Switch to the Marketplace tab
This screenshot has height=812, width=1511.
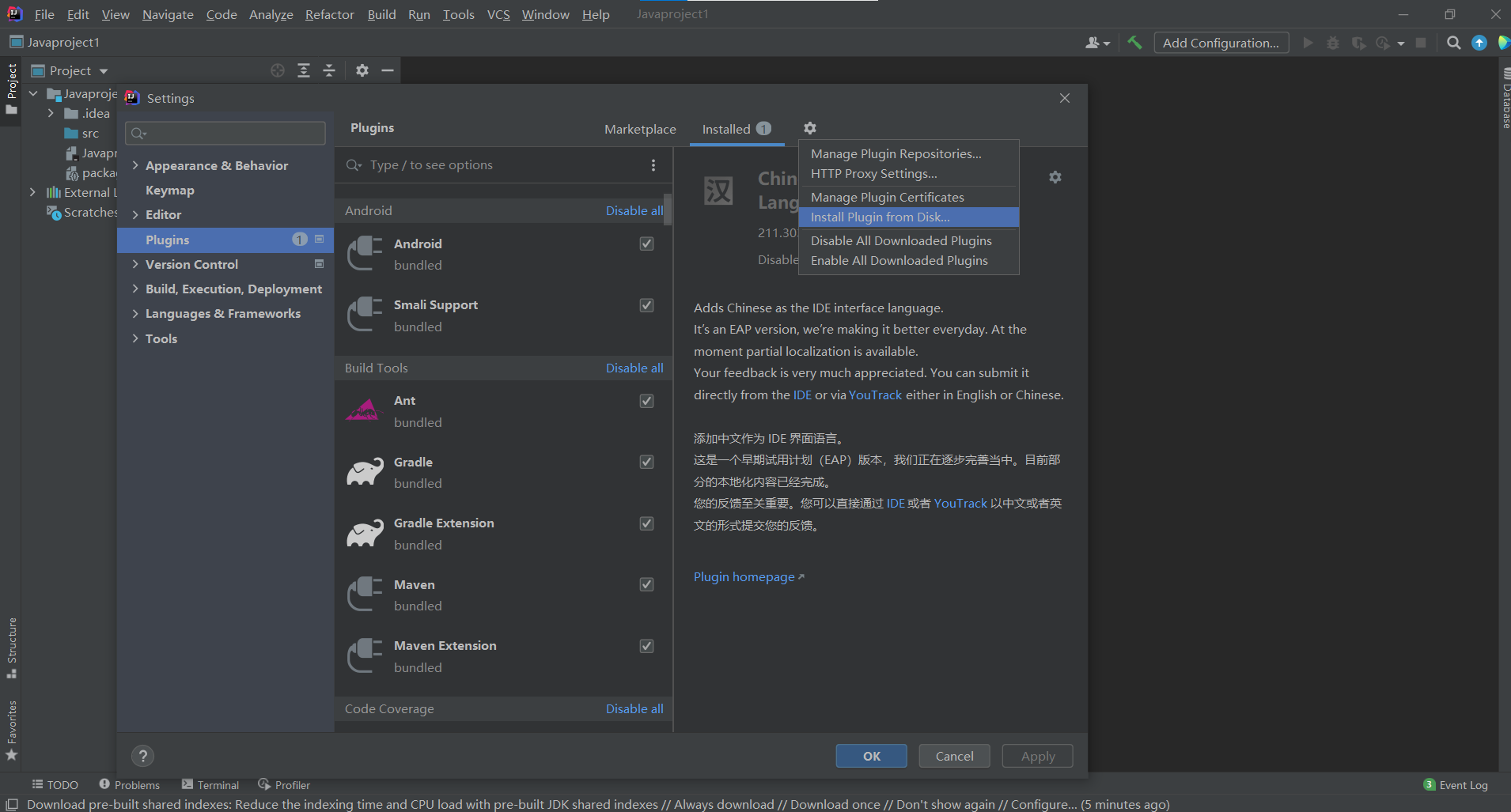pyautogui.click(x=640, y=129)
